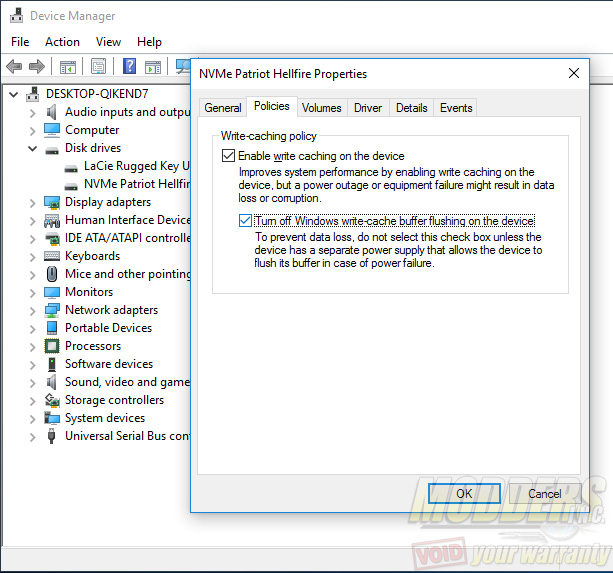This screenshot has height=573, width=613.
Task: Click the Device Manager title bar icon
Action: [x=16, y=16]
